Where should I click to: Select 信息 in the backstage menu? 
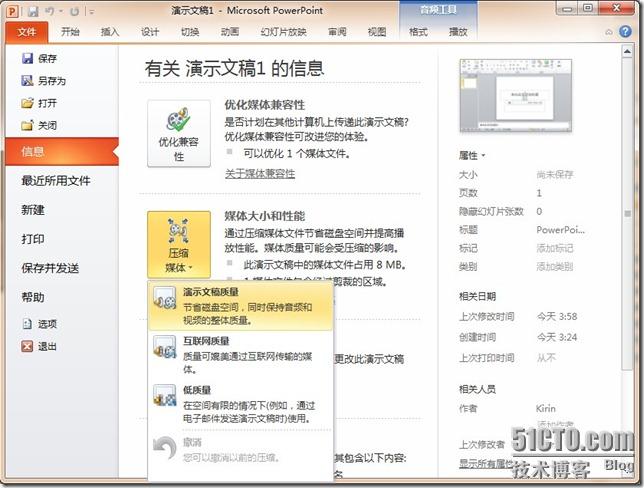pos(62,152)
